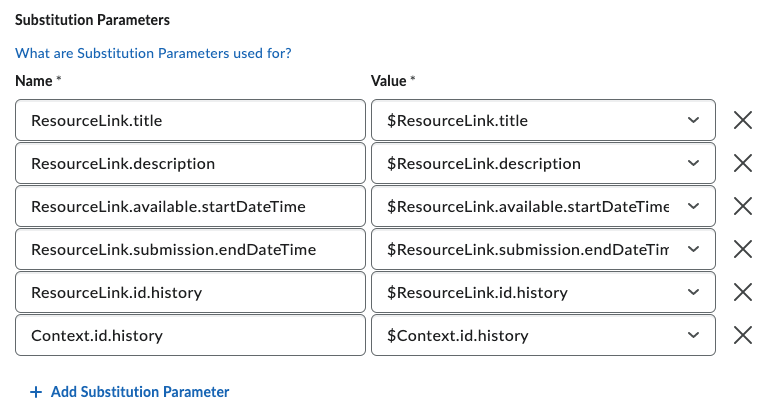The height and width of the screenshot is (412, 773).
Task: Open the $ResourceLink.available.startDateTime value dropdown
Action: pos(543,206)
